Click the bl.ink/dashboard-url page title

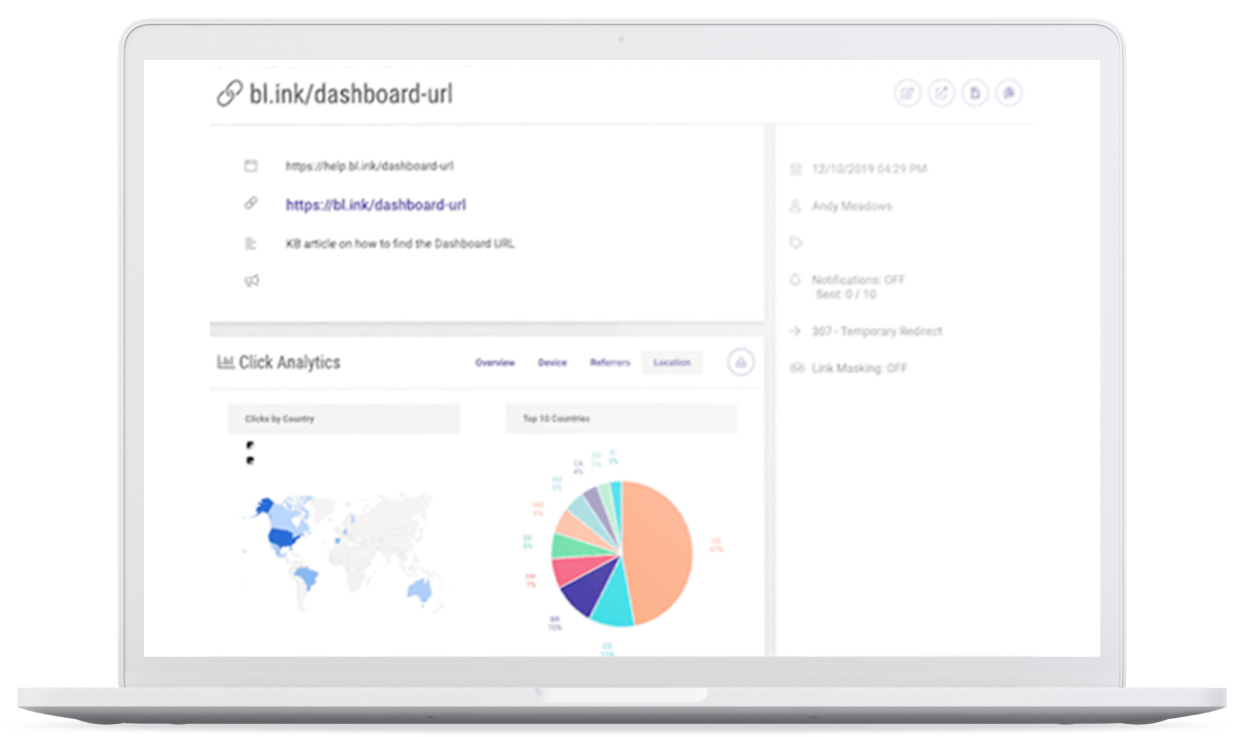351,94
